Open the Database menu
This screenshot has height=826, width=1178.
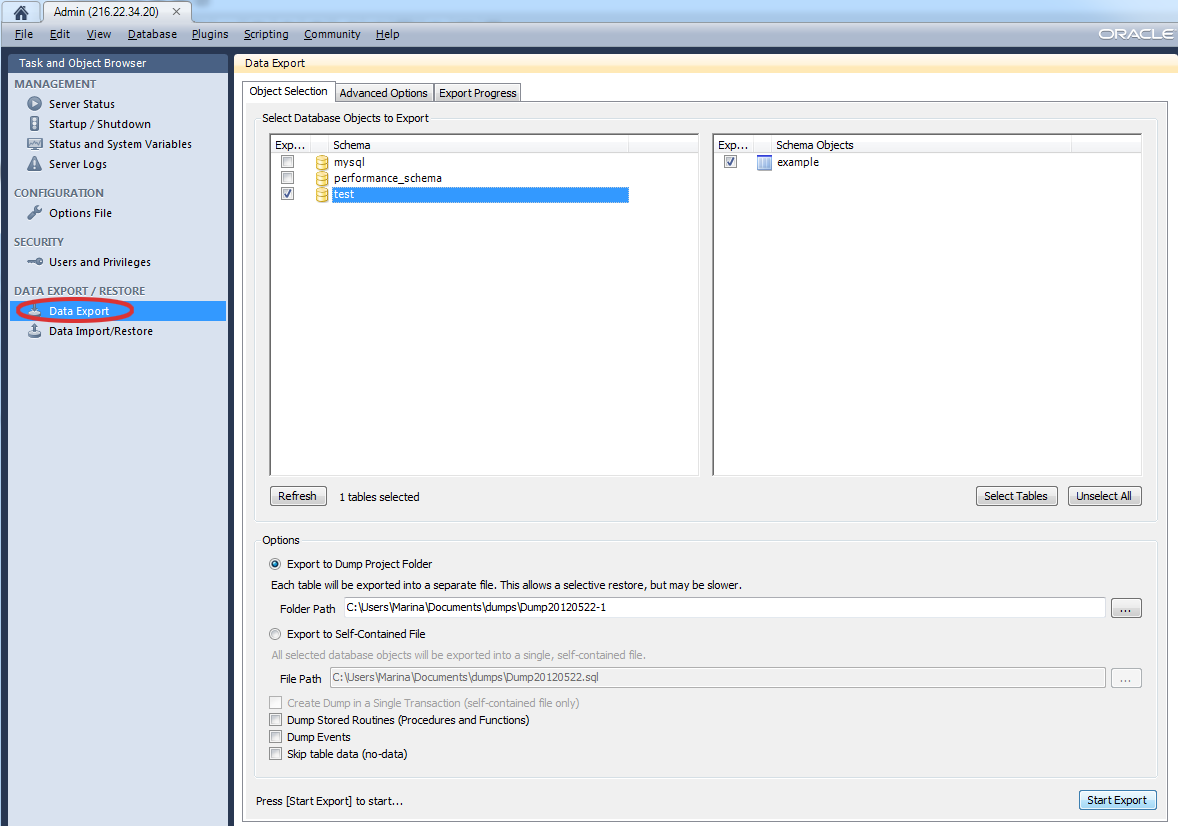[152, 34]
